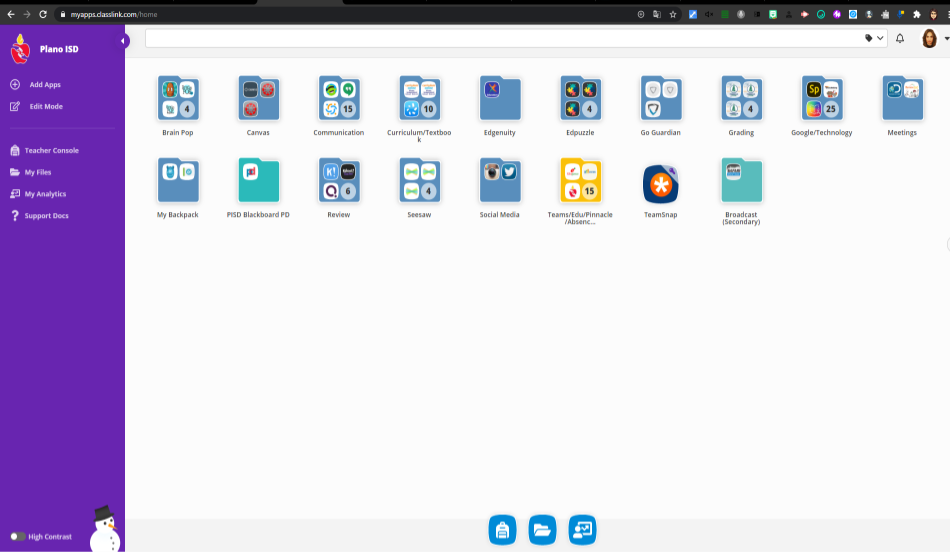Open the Go Guardian folder
Screen dimensions: 950x553
click(661, 99)
